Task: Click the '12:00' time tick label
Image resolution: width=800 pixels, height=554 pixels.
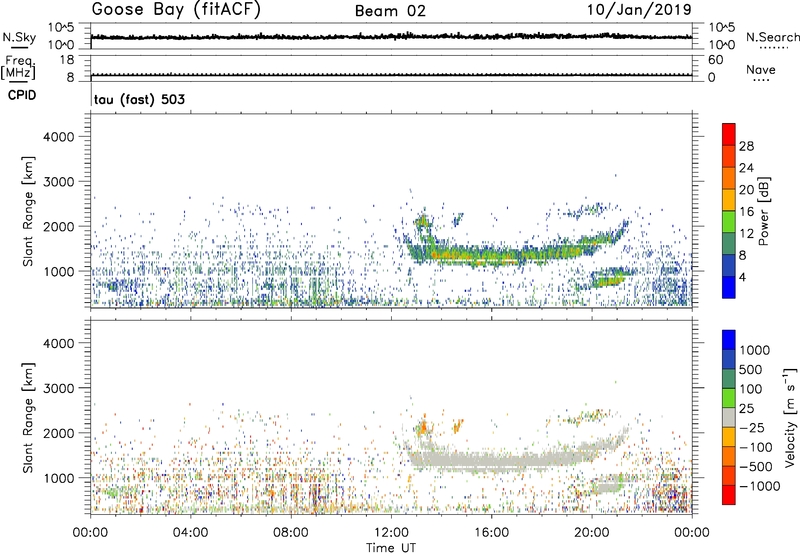Action: click(x=391, y=533)
